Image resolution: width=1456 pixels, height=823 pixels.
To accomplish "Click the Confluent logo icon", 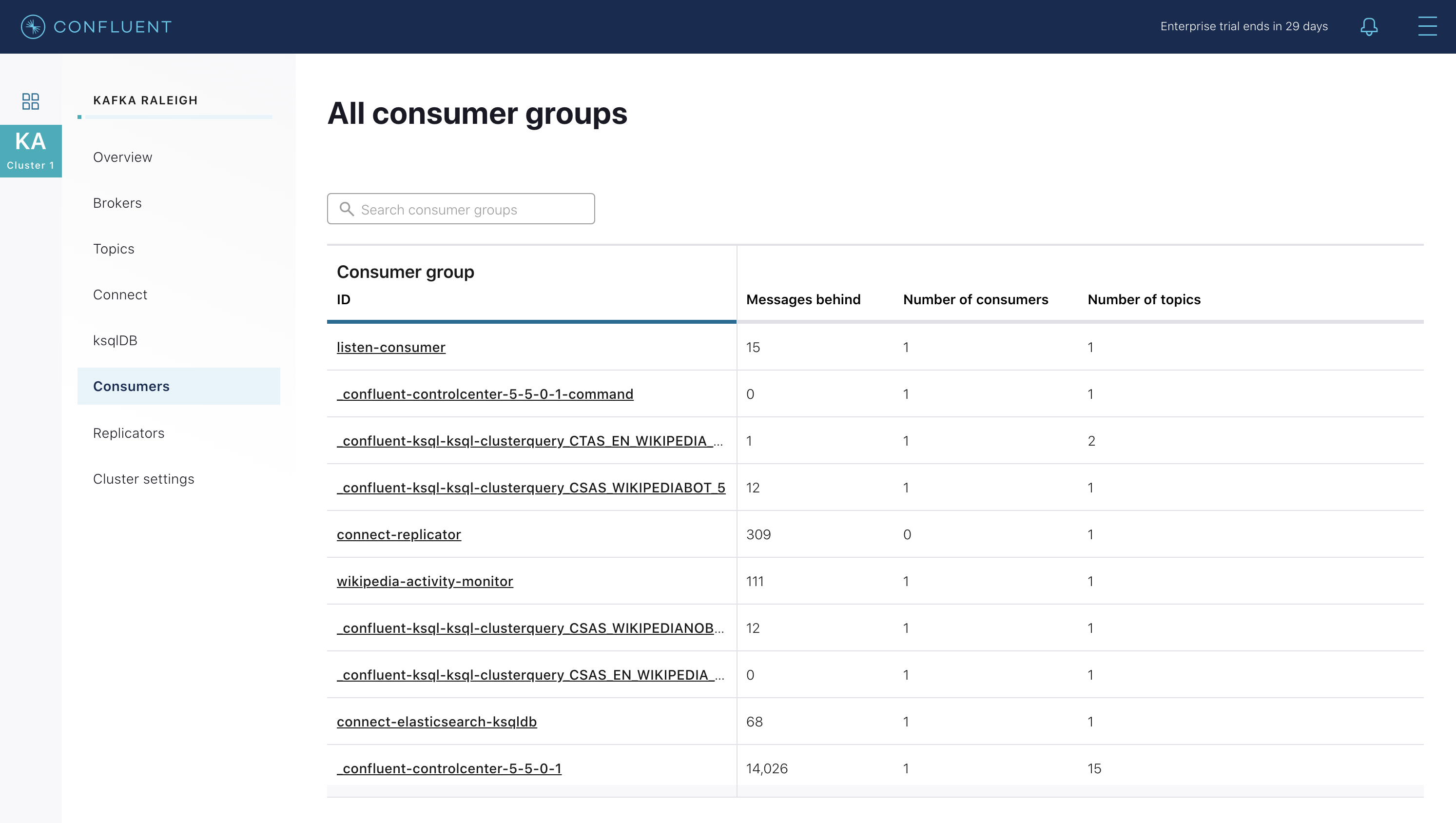I will point(33,26).
